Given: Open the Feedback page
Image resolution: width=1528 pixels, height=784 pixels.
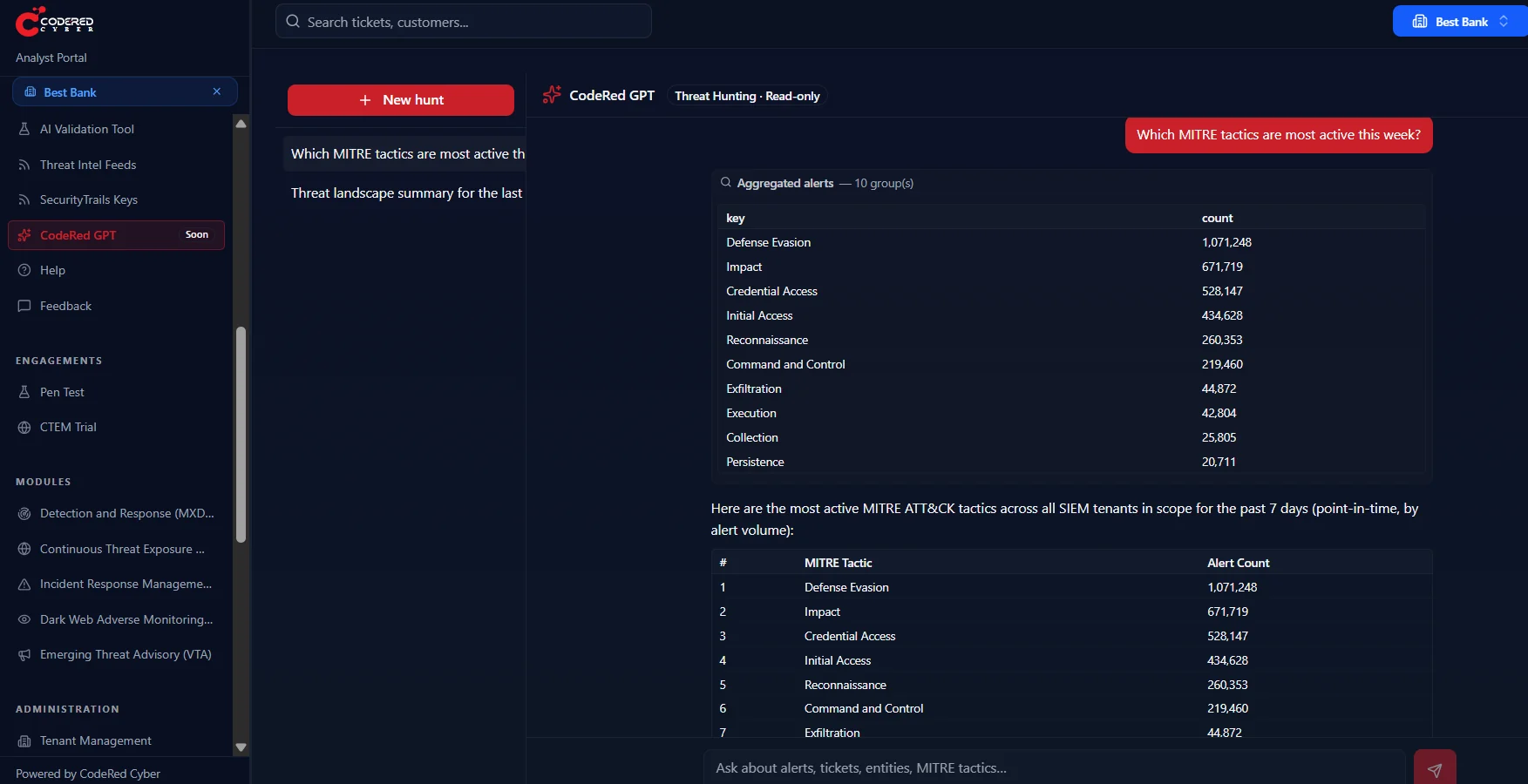Looking at the screenshot, I should pos(65,306).
